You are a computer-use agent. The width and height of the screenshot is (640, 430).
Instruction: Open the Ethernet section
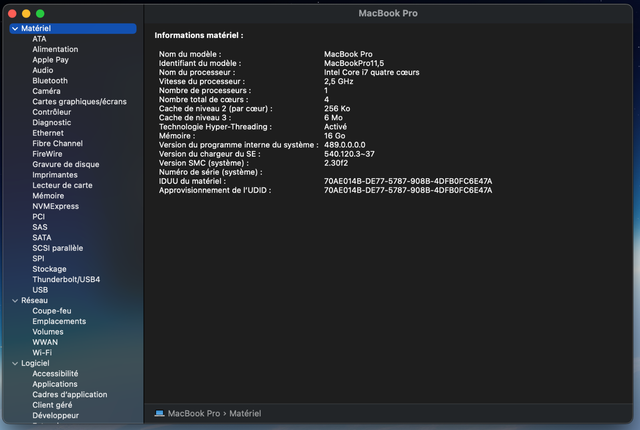[x=48, y=133]
